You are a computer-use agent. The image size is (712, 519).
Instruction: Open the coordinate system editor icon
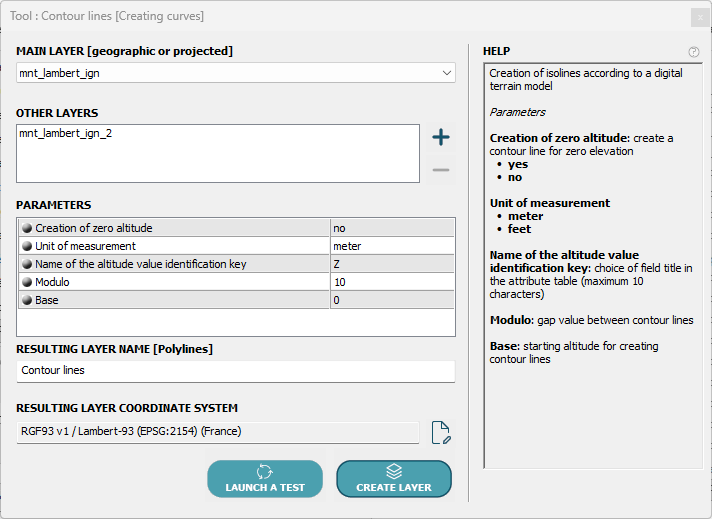[441, 432]
